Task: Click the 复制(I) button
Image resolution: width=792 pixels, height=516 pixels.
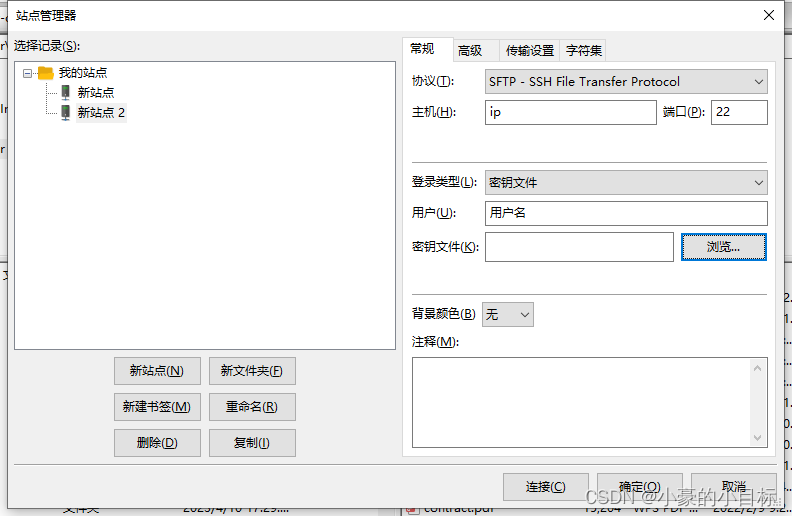Action: (x=252, y=443)
